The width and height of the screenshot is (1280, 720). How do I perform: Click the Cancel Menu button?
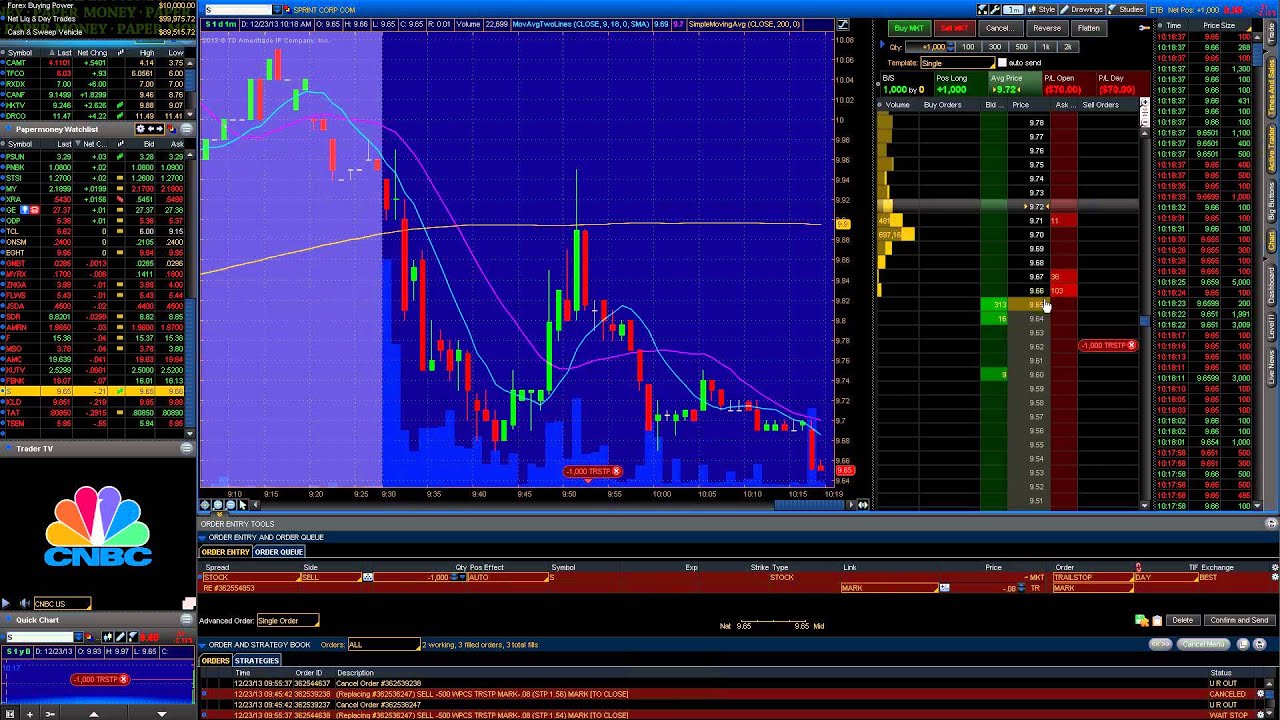point(1202,645)
